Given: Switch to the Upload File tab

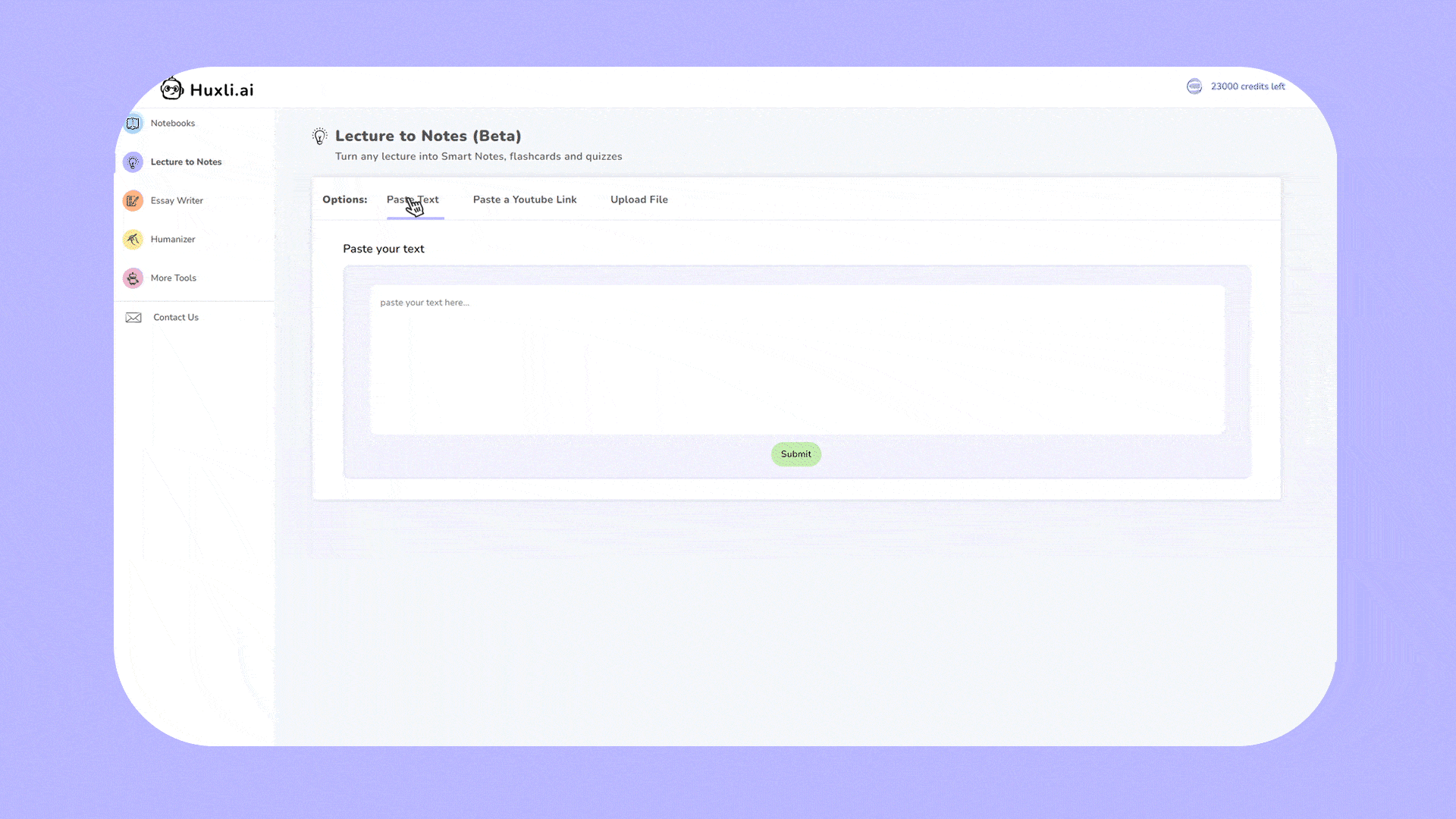Looking at the screenshot, I should point(639,199).
